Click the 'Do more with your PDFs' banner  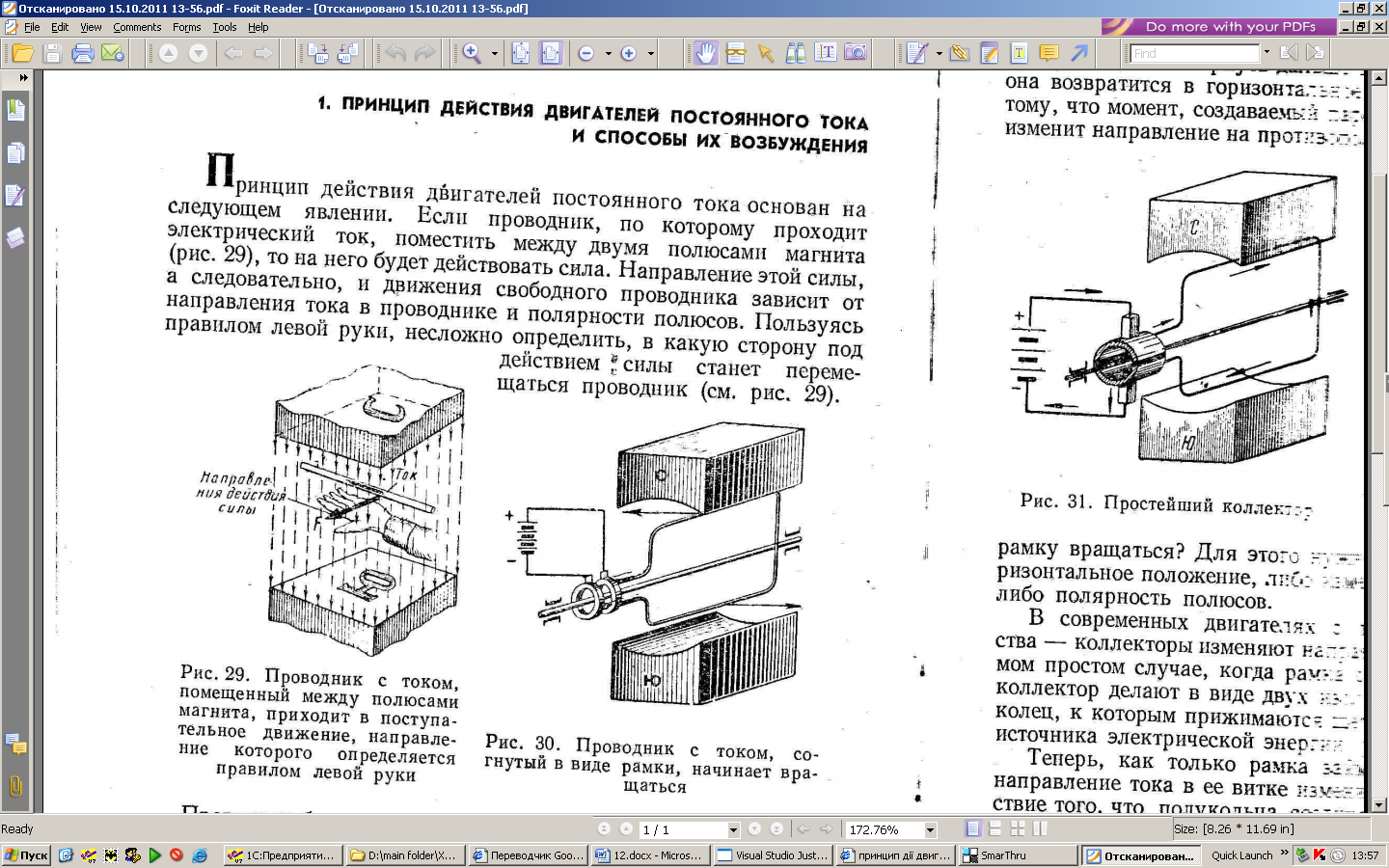click(1218, 27)
